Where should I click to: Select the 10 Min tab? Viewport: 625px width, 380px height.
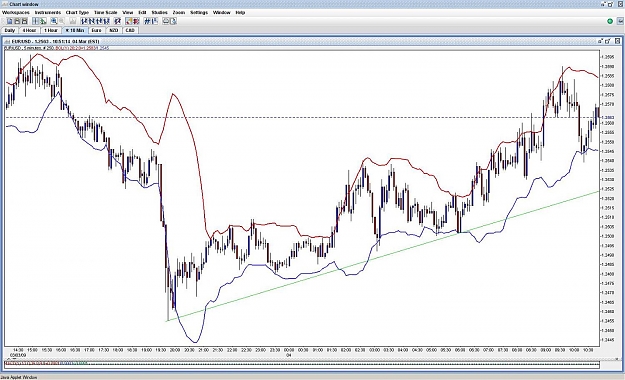(x=75, y=30)
